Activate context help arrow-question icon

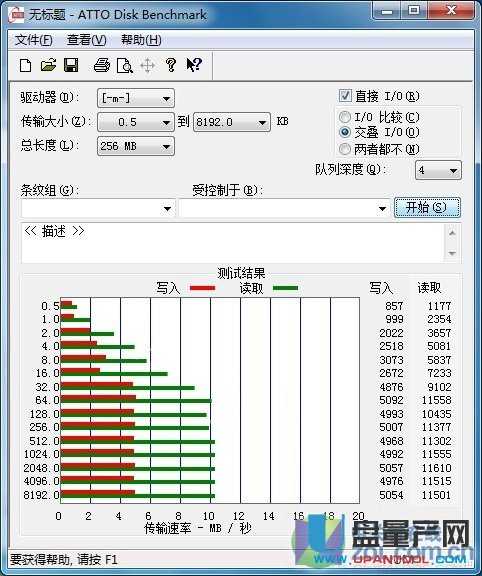[x=194, y=65]
